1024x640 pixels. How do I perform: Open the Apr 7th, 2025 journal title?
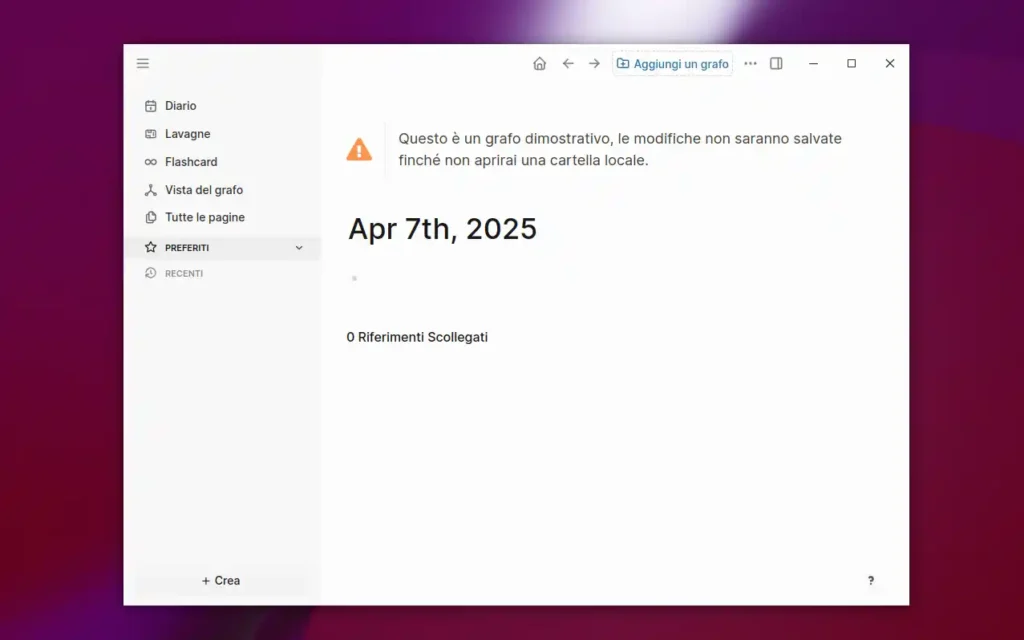442,229
